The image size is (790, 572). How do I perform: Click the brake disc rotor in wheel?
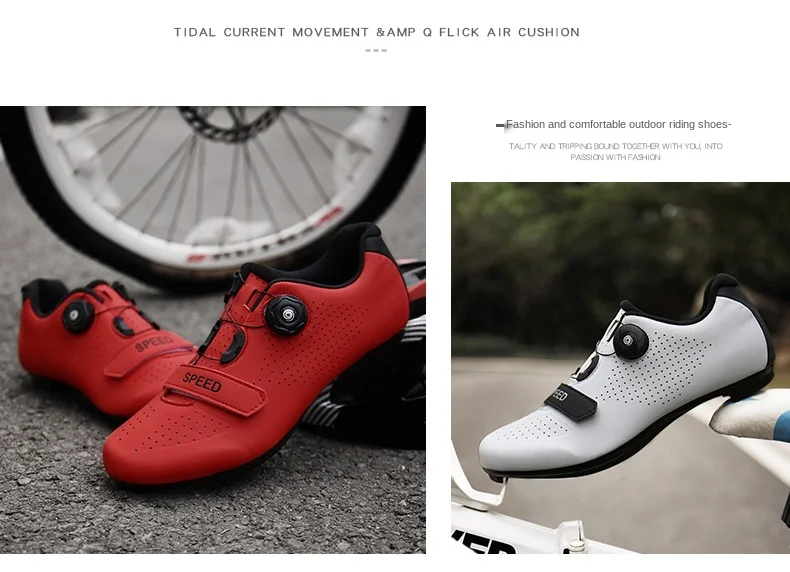pos(231,121)
